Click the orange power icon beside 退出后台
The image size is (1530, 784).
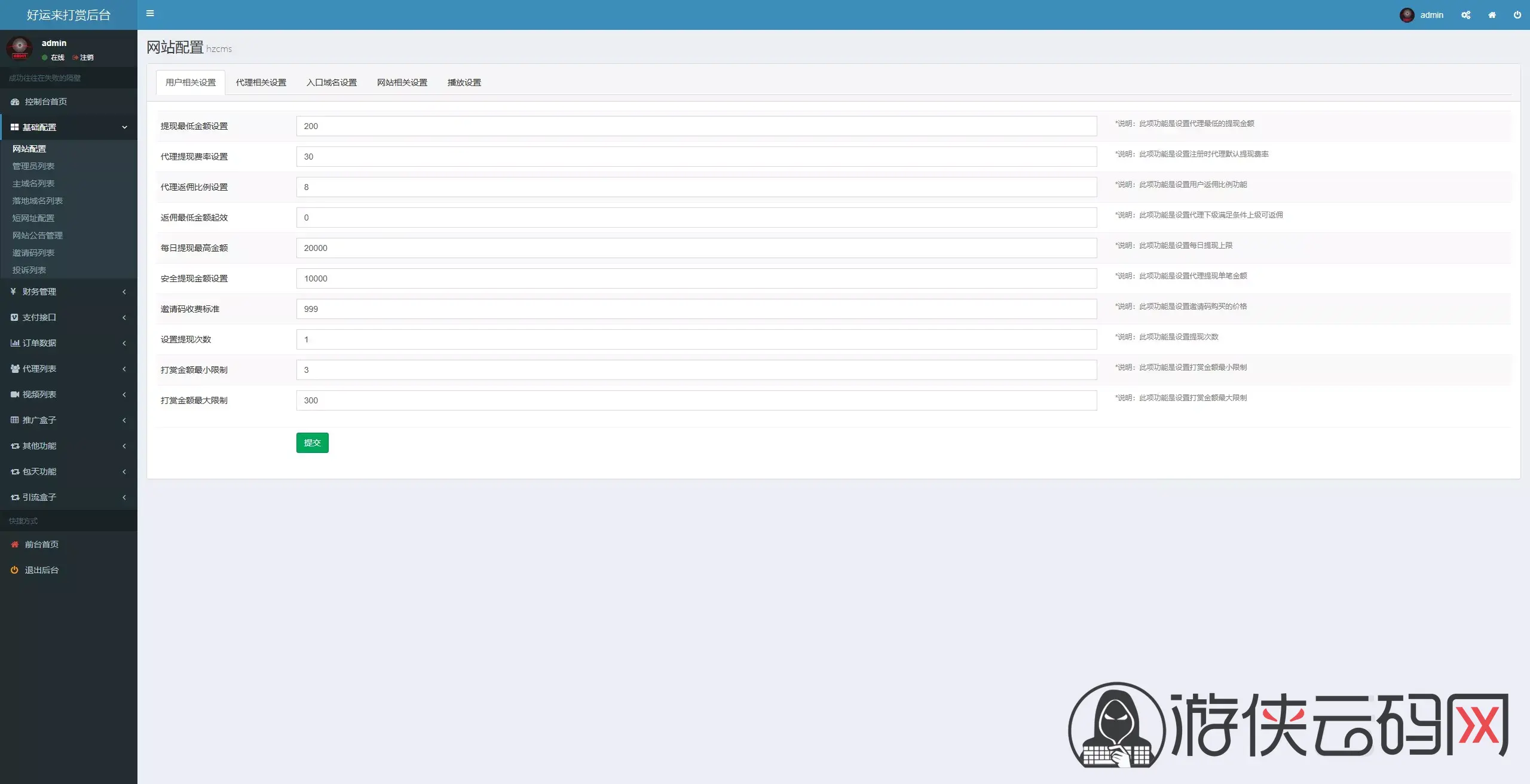click(x=14, y=570)
